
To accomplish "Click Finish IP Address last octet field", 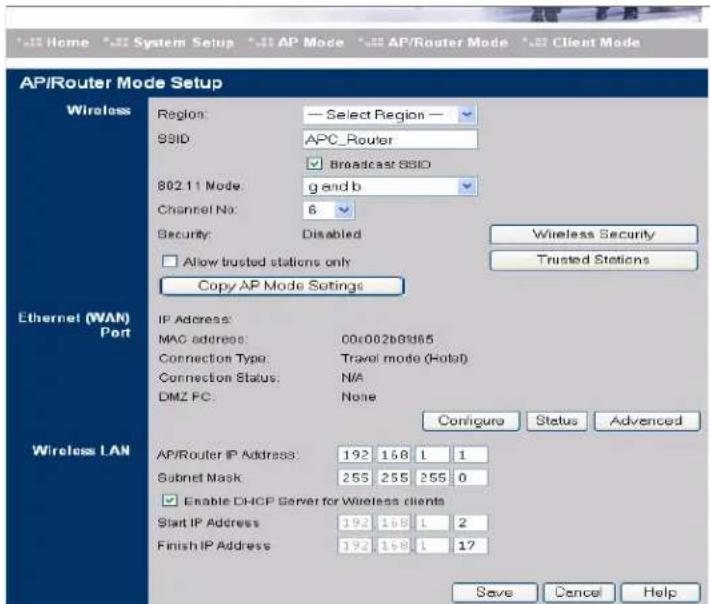I will point(470,546).
